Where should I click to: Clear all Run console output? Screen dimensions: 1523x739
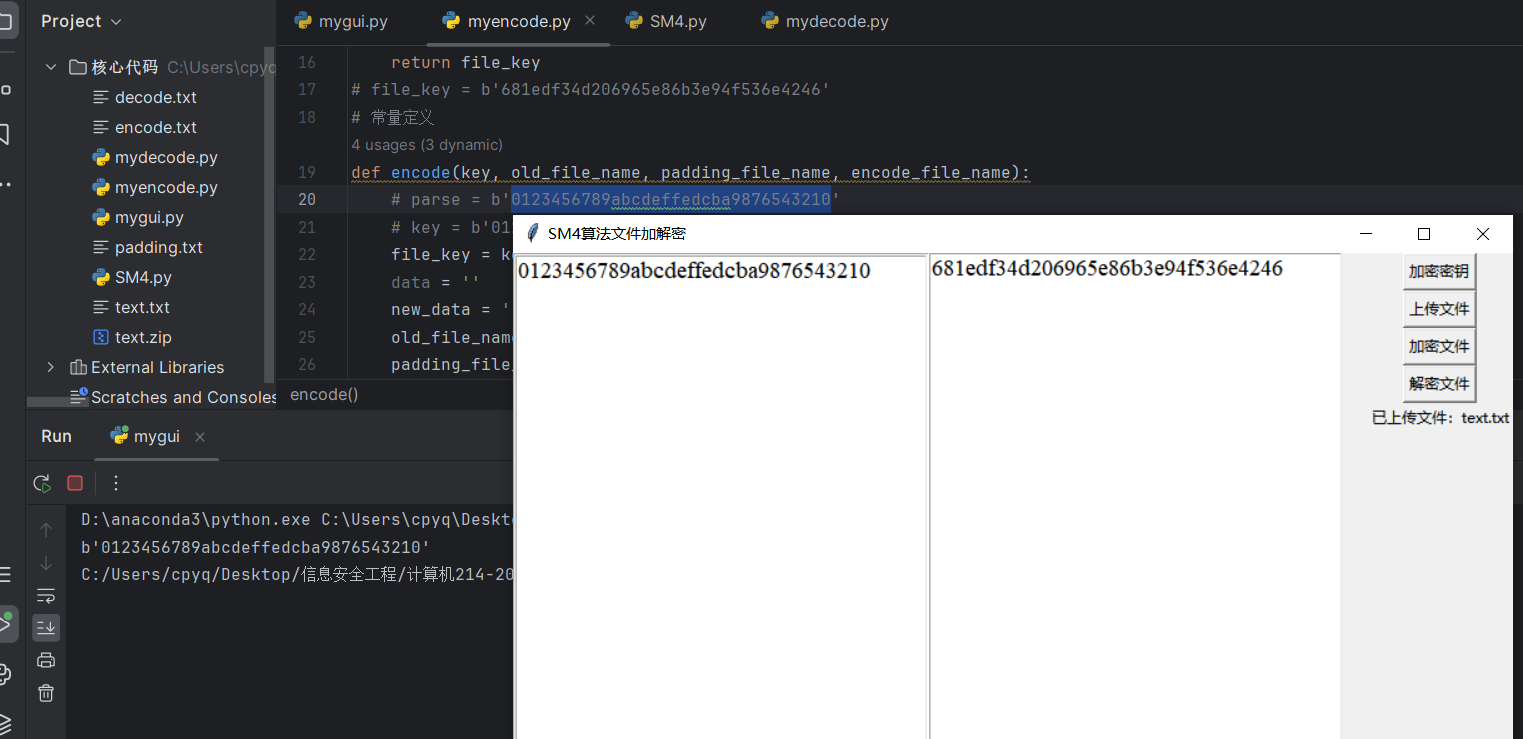45,692
